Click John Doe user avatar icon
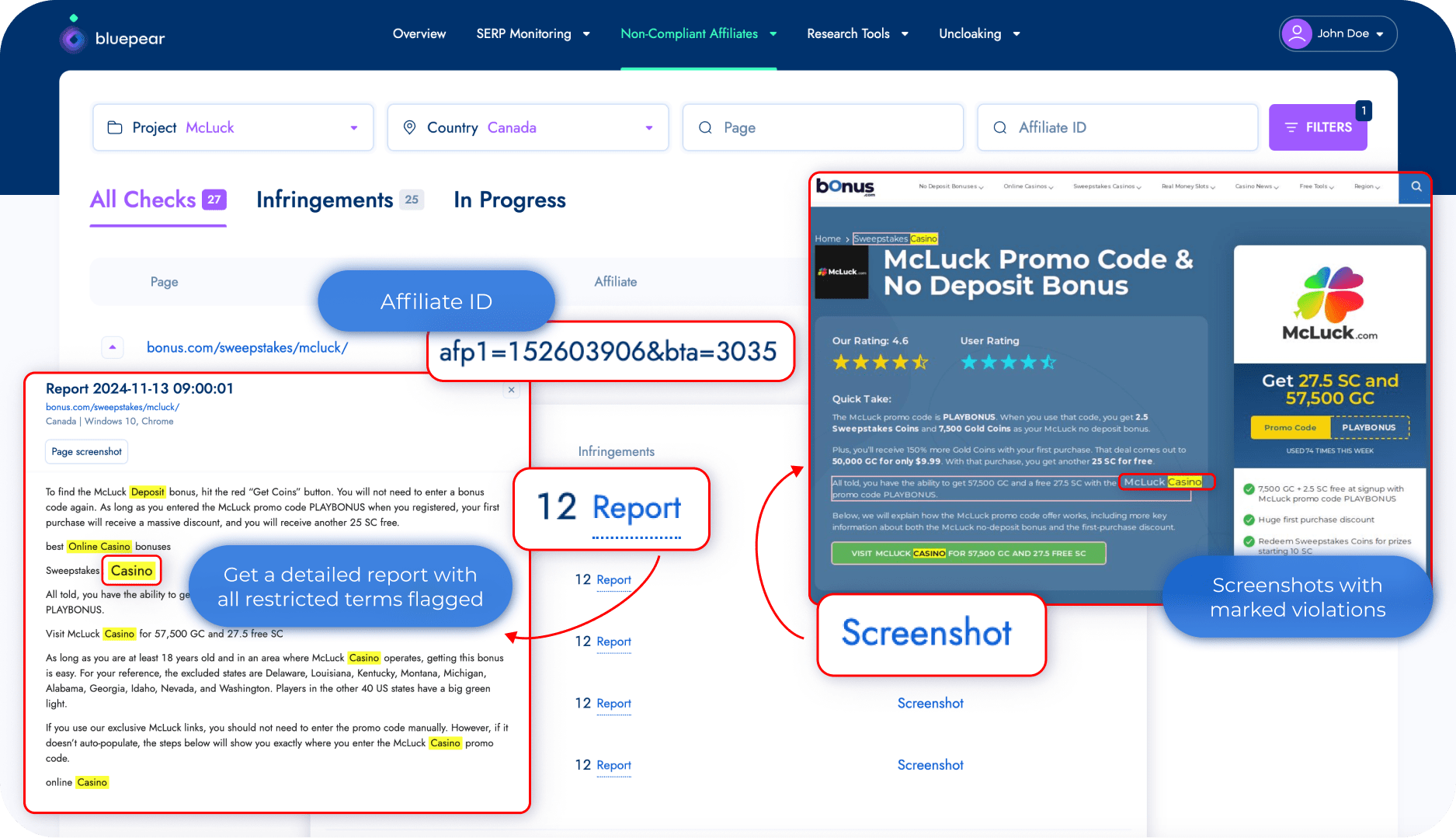The width and height of the screenshot is (1456, 838). (1296, 33)
